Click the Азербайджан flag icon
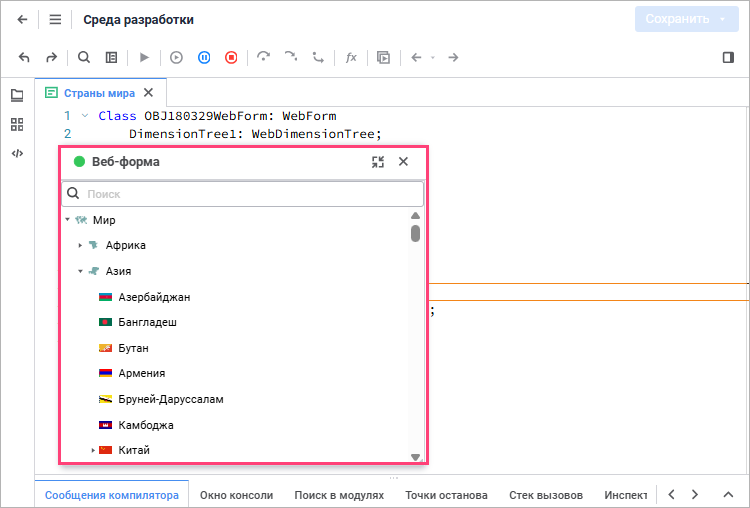Image resolution: width=750 pixels, height=508 pixels. (105, 297)
